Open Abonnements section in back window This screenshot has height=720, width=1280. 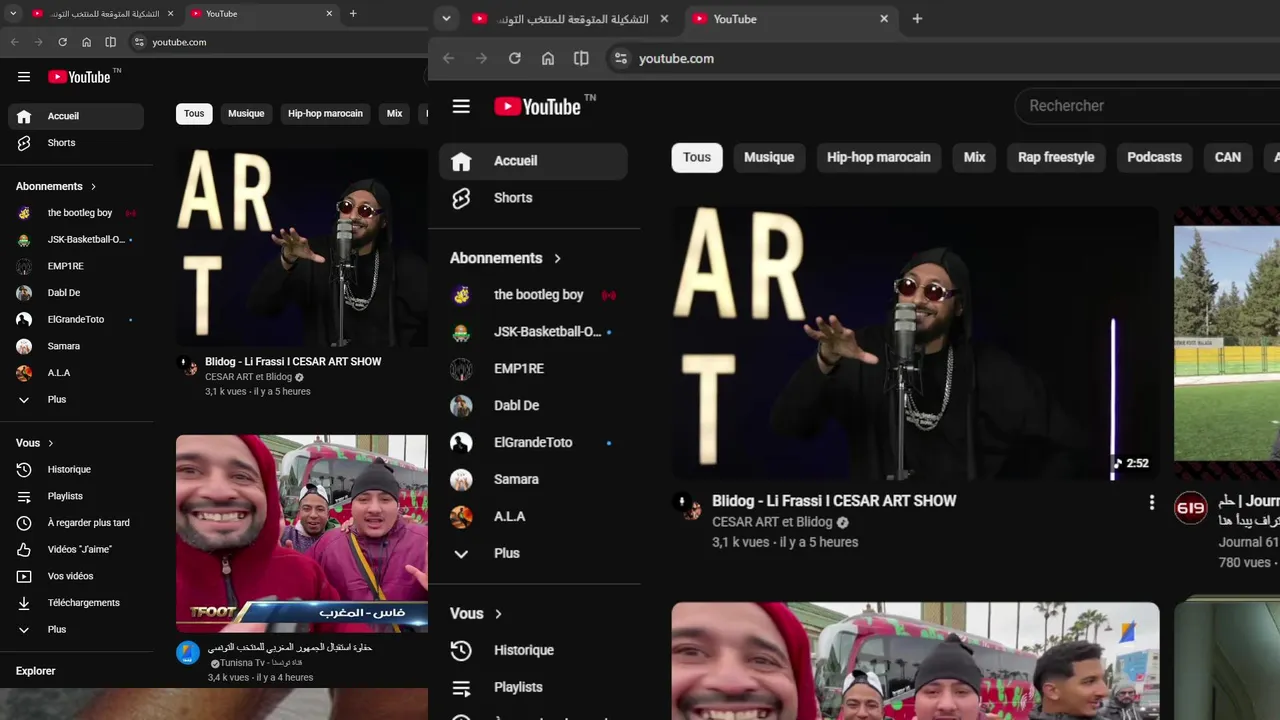point(56,186)
